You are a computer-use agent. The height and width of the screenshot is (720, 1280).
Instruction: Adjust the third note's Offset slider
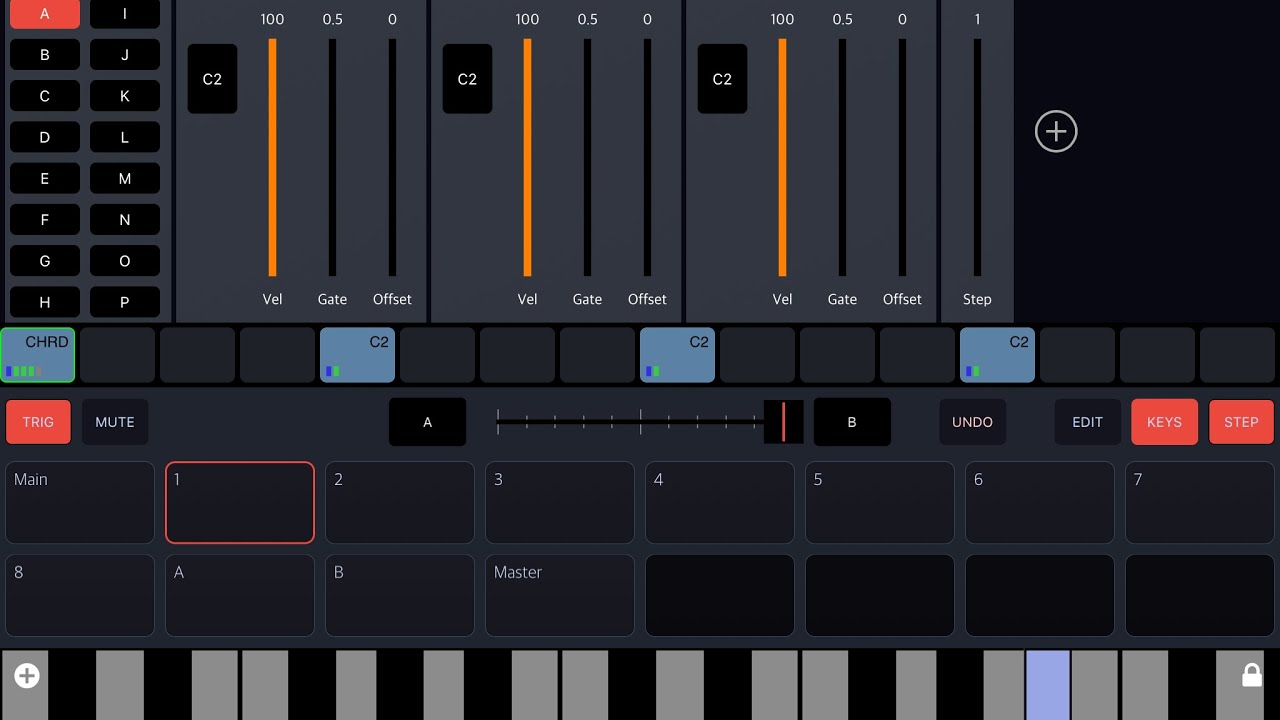coord(902,158)
